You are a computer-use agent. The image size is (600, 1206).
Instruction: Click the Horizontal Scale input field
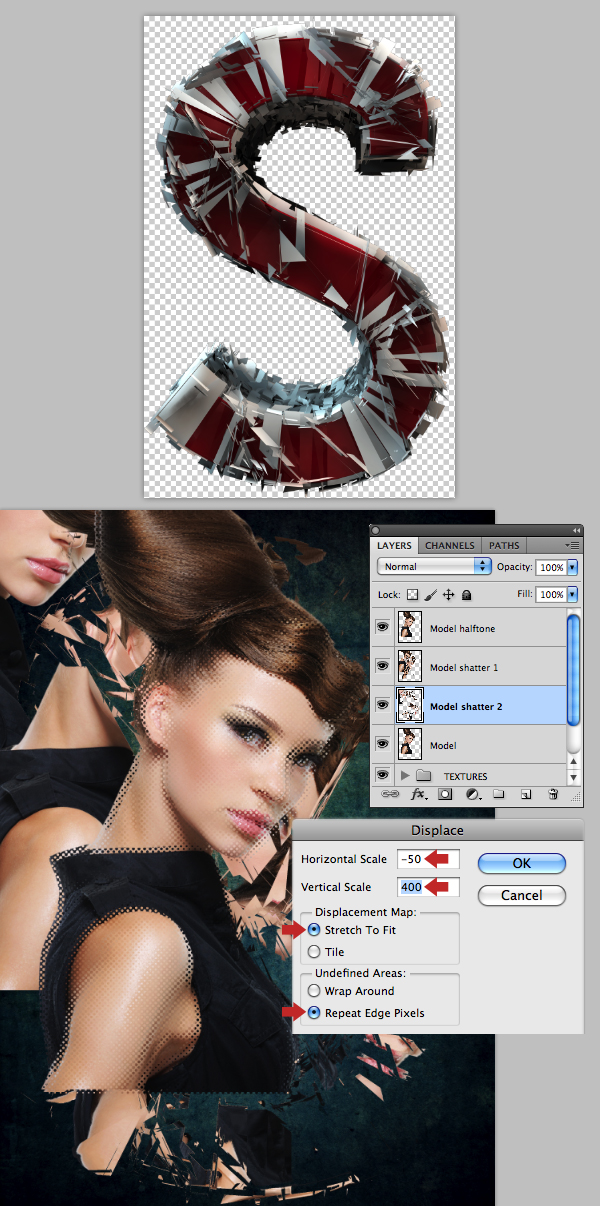pyautogui.click(x=428, y=859)
